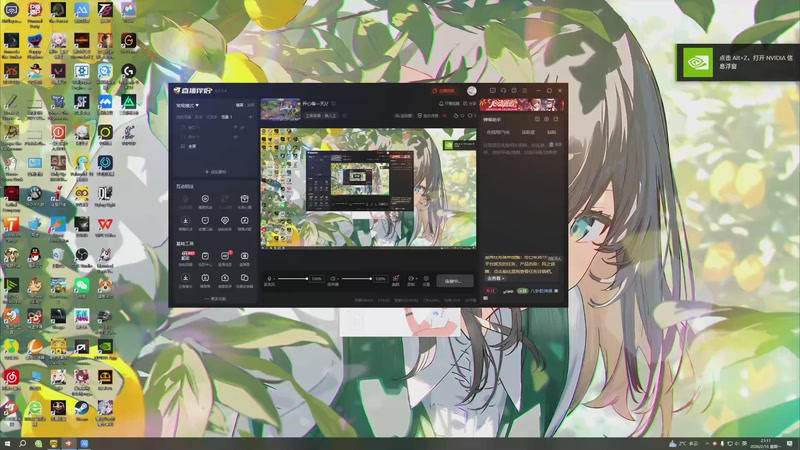Click 添加素材 add source button

tap(215, 172)
